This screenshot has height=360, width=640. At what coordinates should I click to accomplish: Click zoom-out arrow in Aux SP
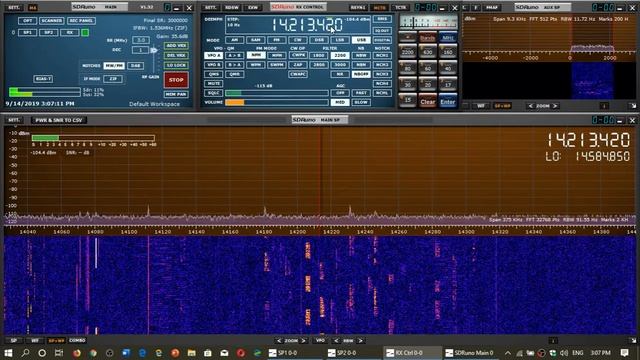tap(530, 106)
